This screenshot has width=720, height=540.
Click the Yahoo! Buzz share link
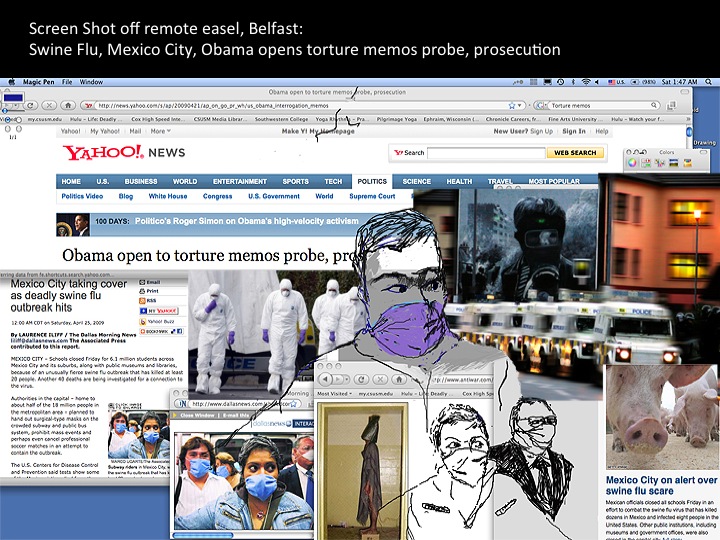[x=157, y=321]
